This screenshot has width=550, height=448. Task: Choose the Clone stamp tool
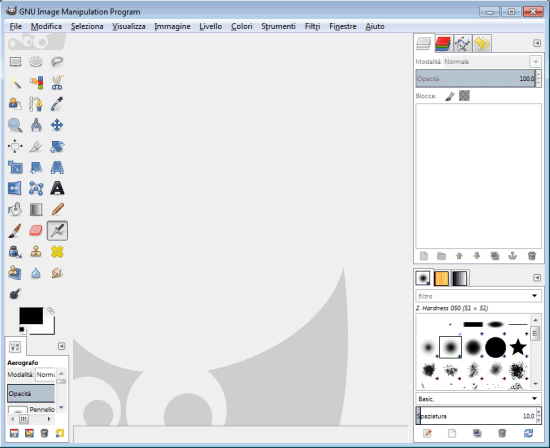click(36, 252)
